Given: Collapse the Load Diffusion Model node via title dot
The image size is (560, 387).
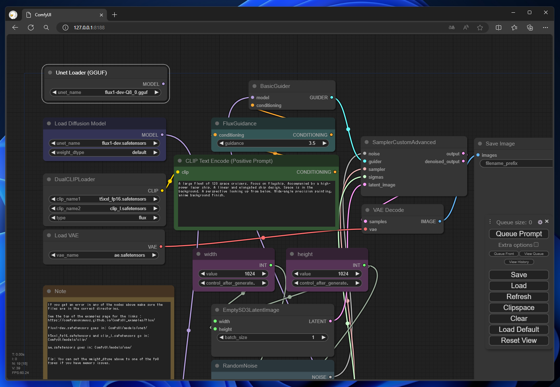Looking at the screenshot, I should click(49, 124).
